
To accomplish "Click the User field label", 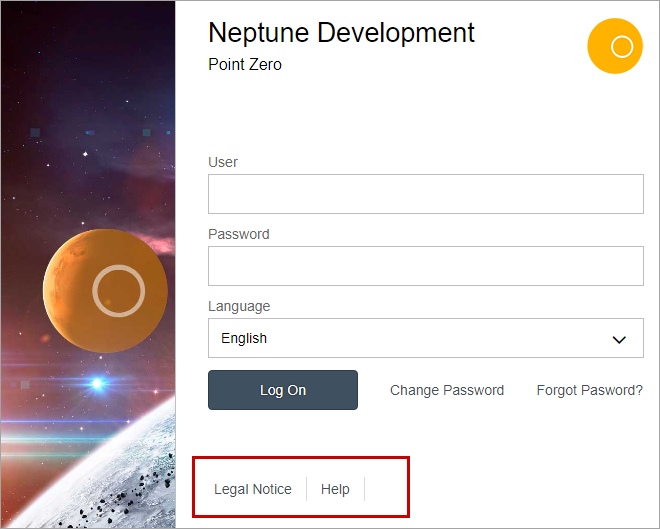I will (x=223, y=162).
